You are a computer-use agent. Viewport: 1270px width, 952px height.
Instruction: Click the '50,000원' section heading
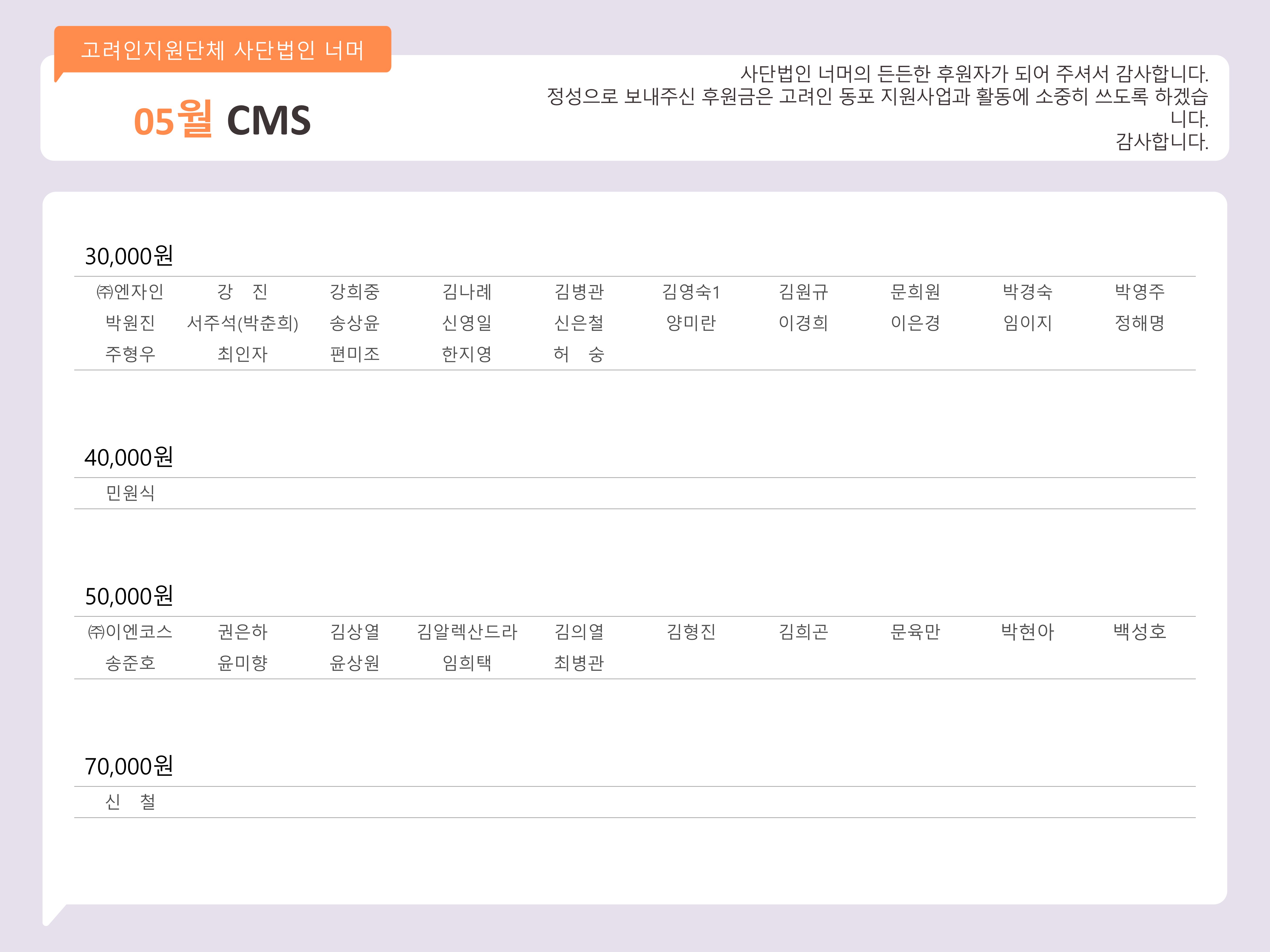pos(129,596)
